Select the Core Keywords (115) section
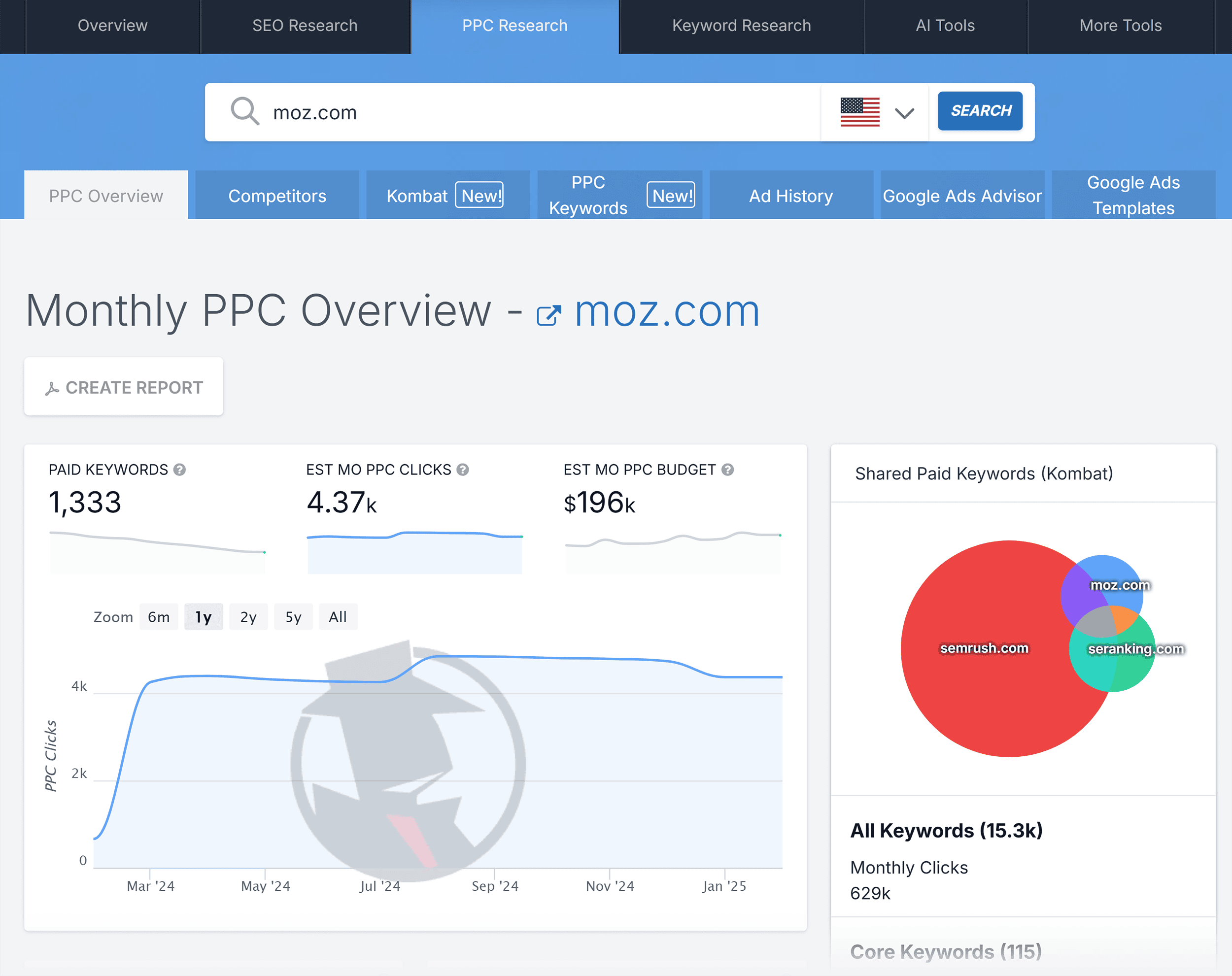This screenshot has width=1232, height=976. [1023, 947]
